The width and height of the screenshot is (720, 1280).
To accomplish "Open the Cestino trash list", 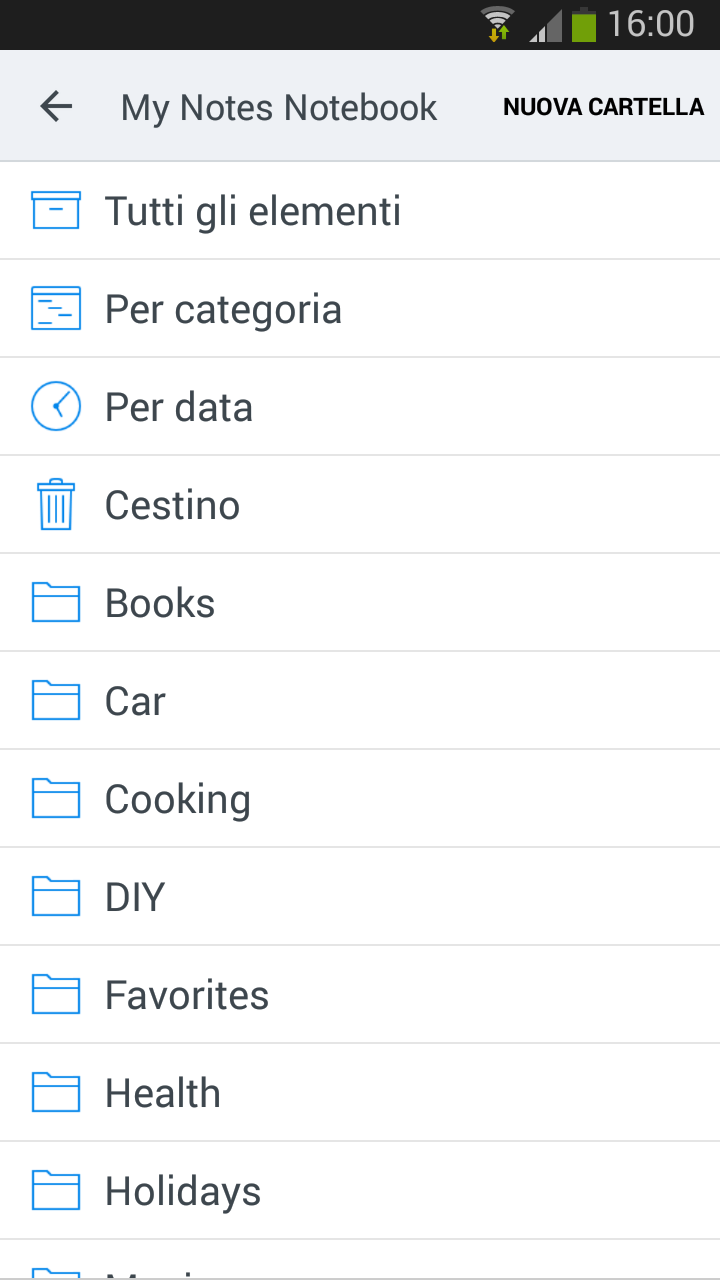I will point(172,505).
